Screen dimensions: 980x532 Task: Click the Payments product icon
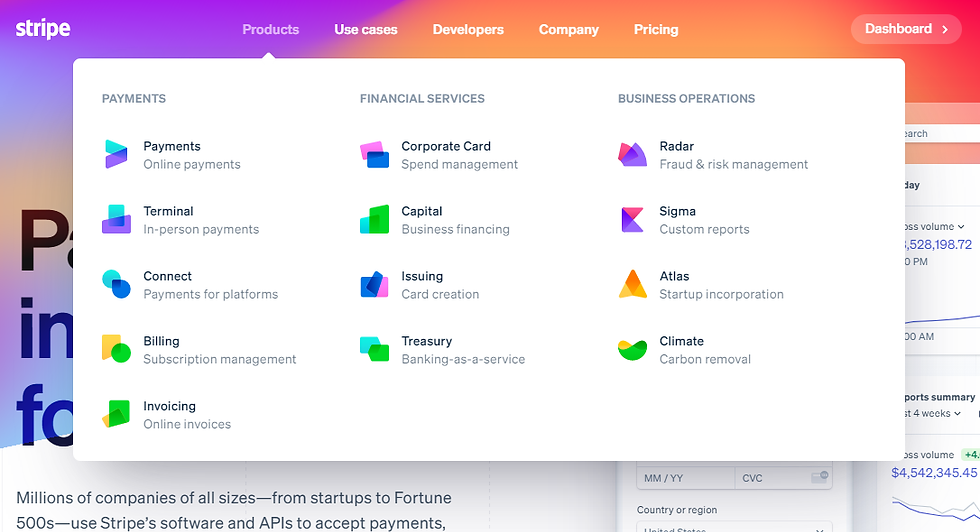click(x=116, y=154)
